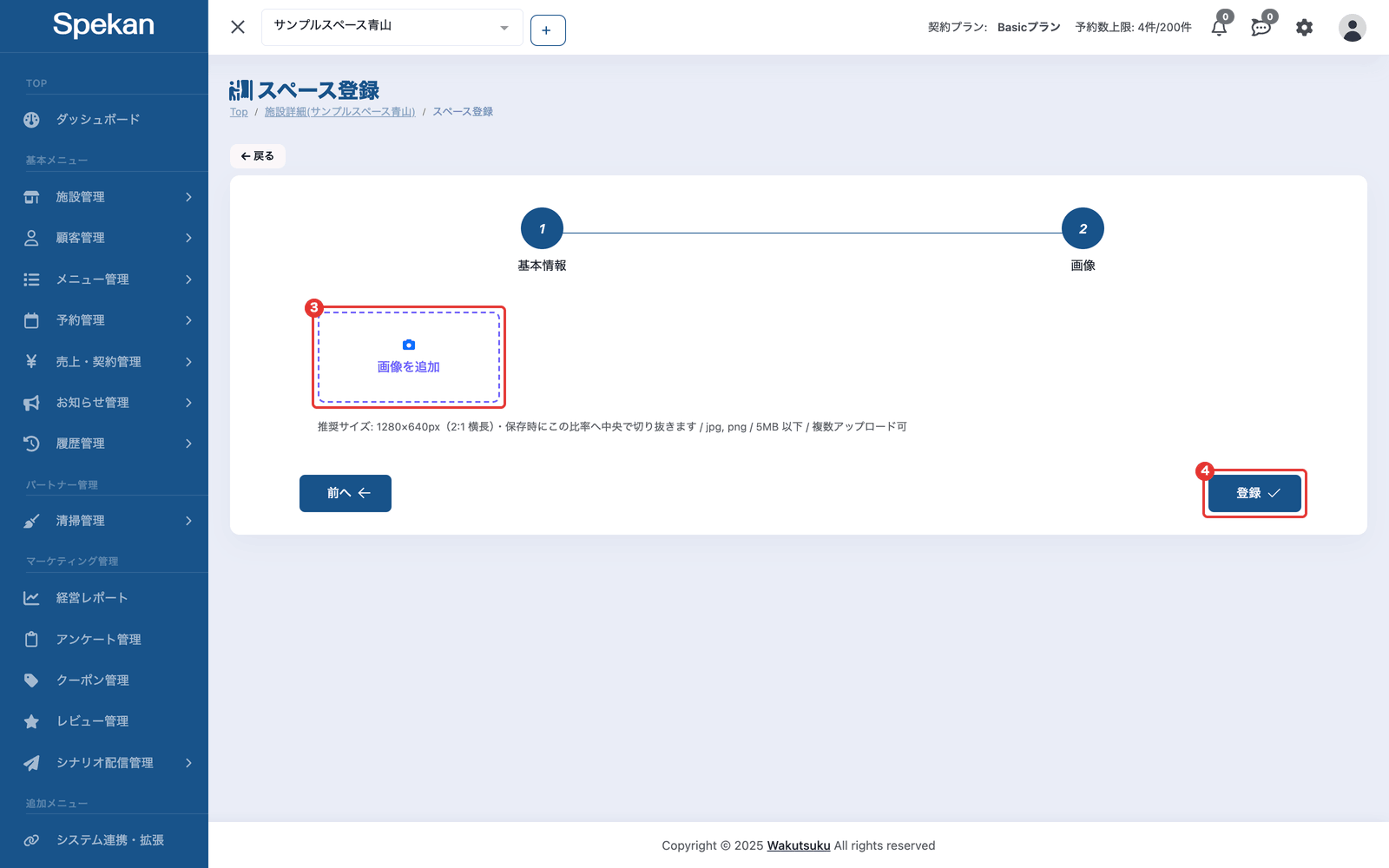
Task: Click the 前へ previous button
Action: (346, 493)
